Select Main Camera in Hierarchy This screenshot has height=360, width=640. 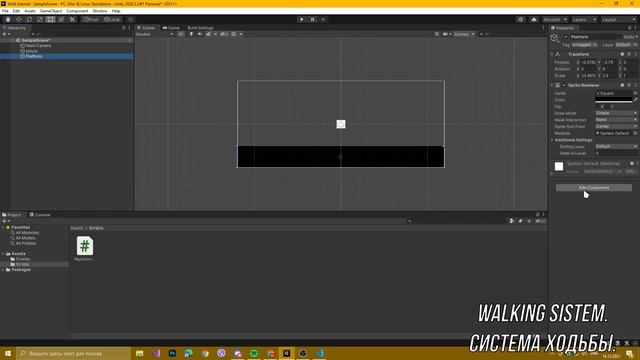tap(38, 46)
